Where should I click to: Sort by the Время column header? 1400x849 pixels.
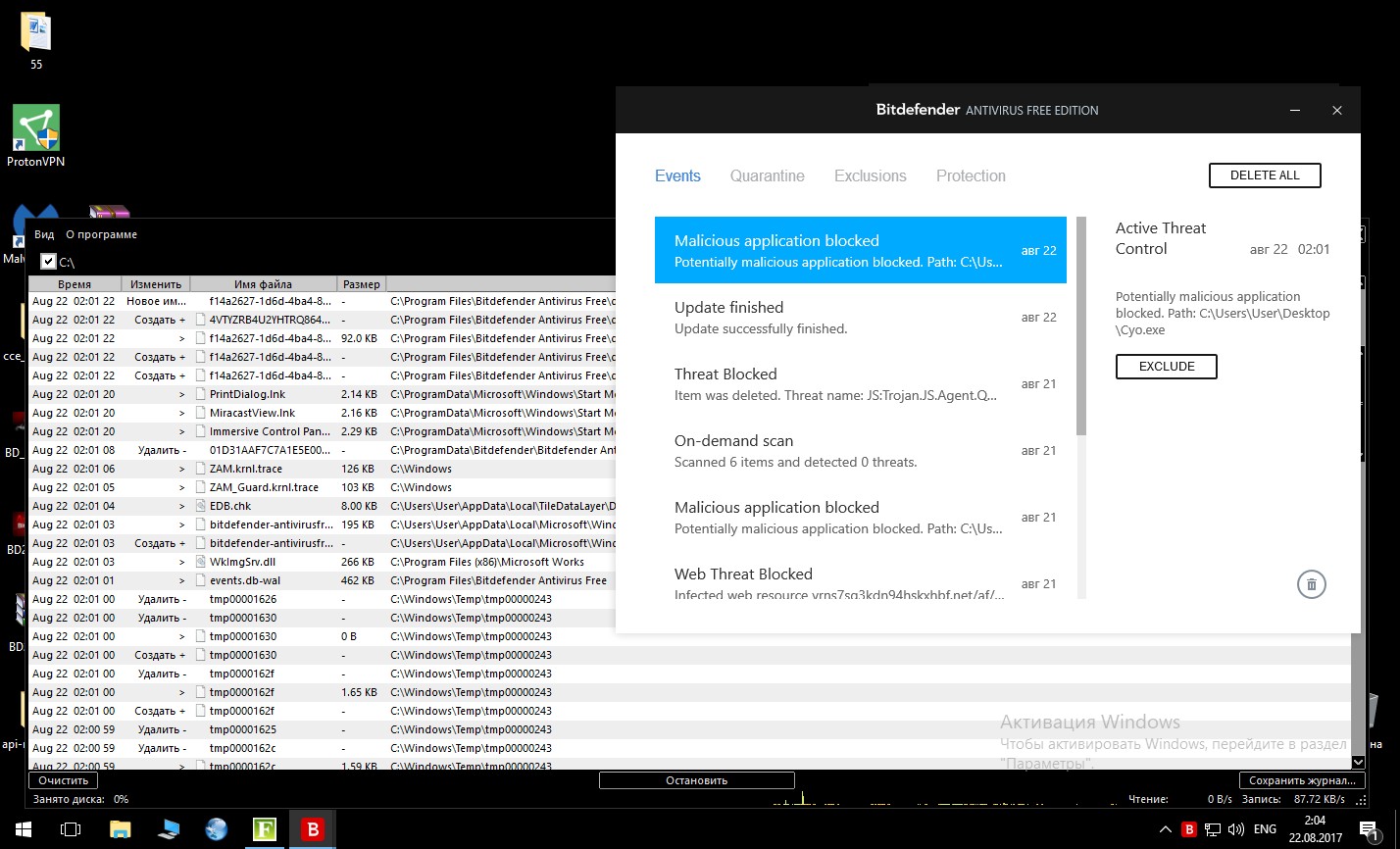pos(75,284)
